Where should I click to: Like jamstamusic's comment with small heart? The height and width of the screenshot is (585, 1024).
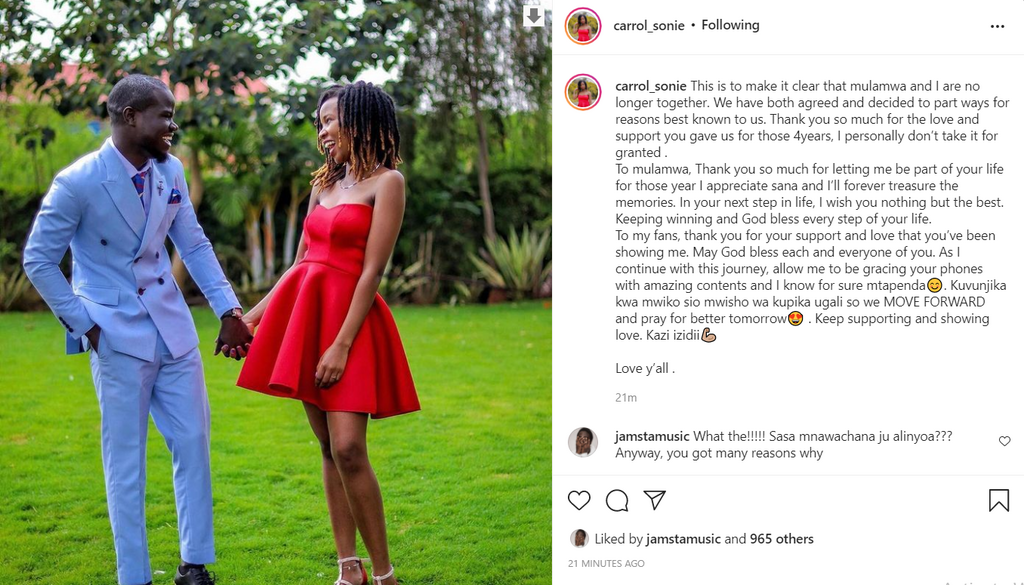click(x=1004, y=441)
